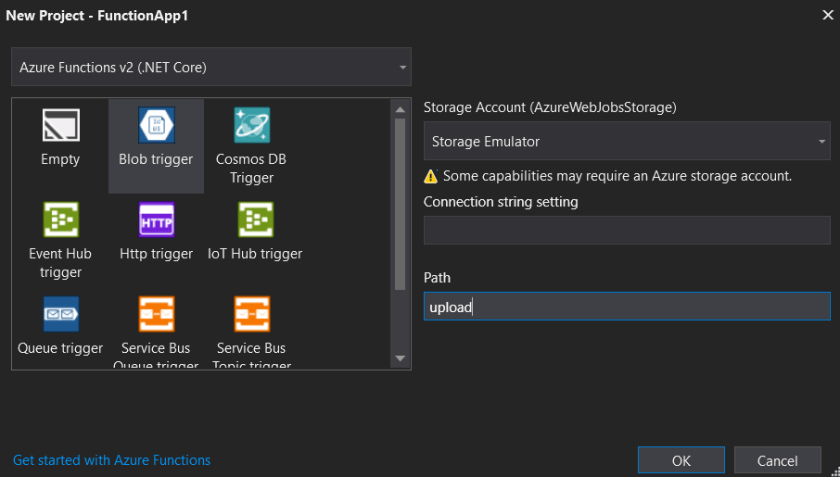Screen dimensions: 840x477
Task: Select the Service Bus Queue trigger icon
Action: [x=156, y=314]
